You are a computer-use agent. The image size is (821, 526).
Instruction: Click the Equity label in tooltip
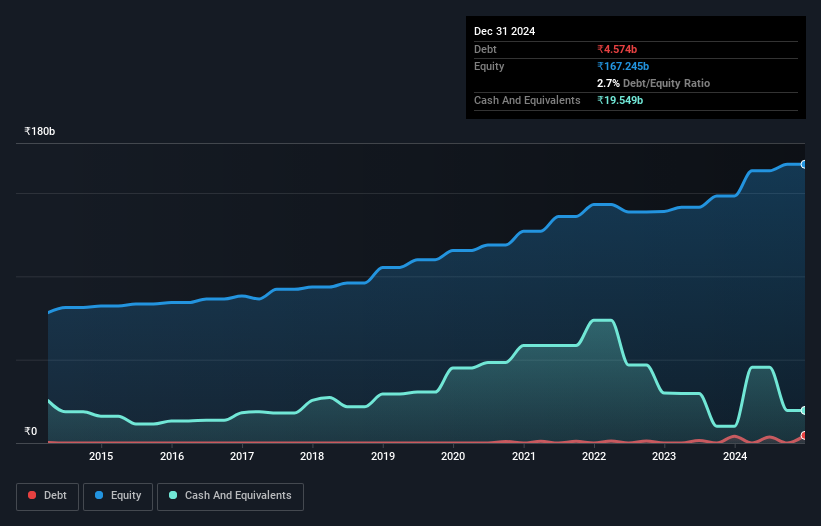click(x=489, y=66)
